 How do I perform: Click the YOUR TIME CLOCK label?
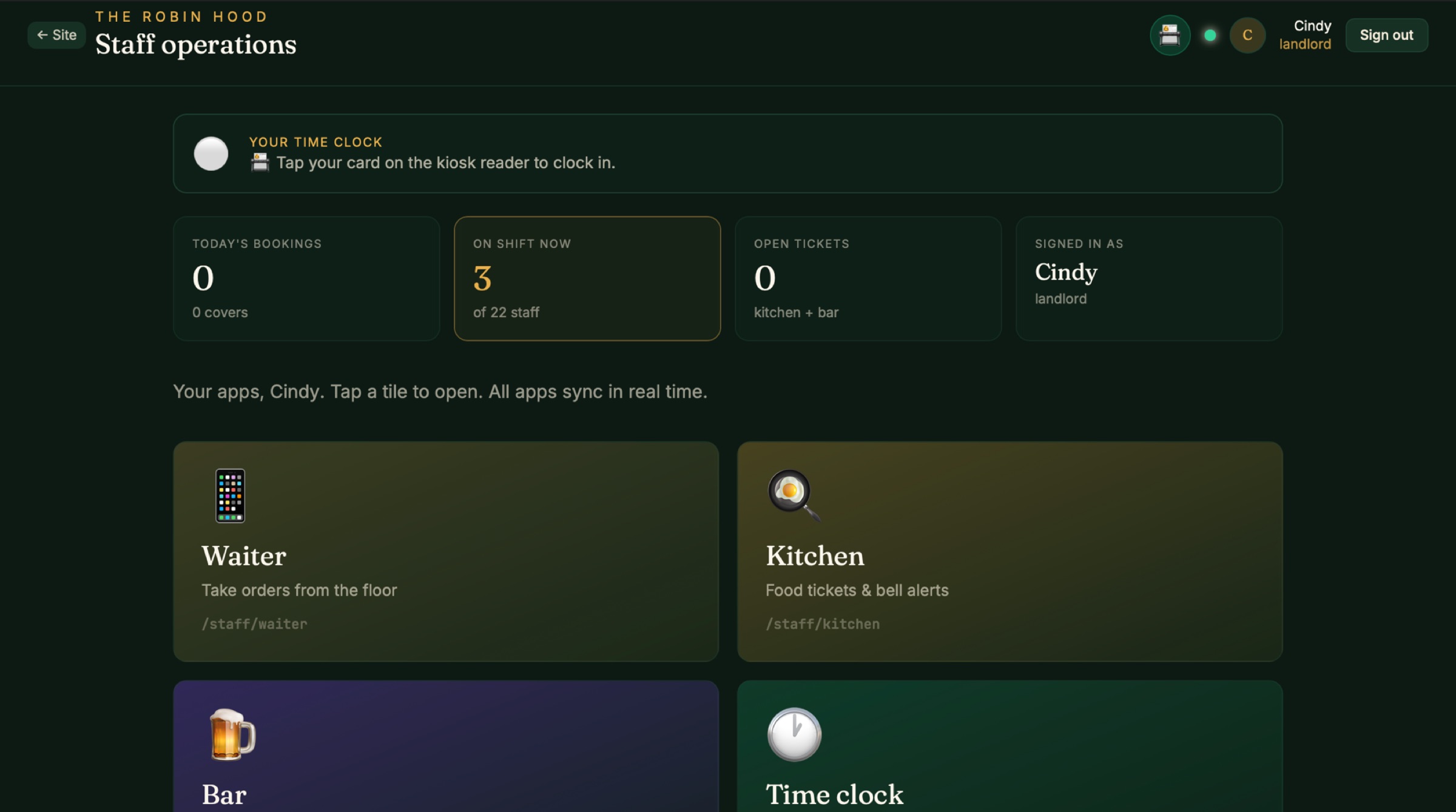[x=315, y=142]
